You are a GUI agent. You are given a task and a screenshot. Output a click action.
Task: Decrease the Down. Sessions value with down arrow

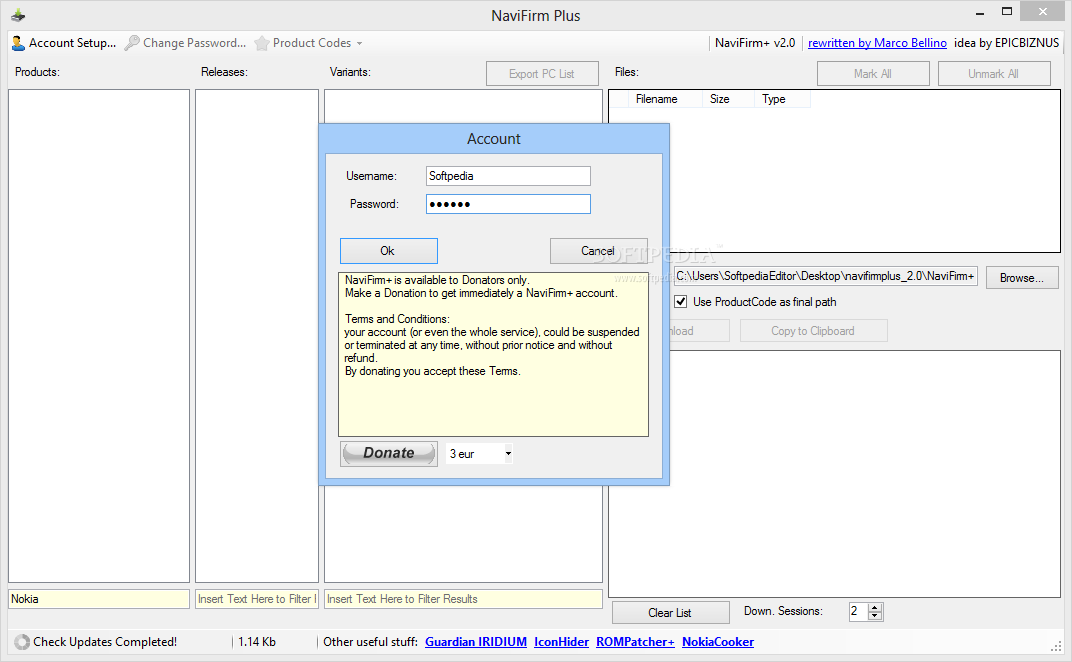coord(875,615)
